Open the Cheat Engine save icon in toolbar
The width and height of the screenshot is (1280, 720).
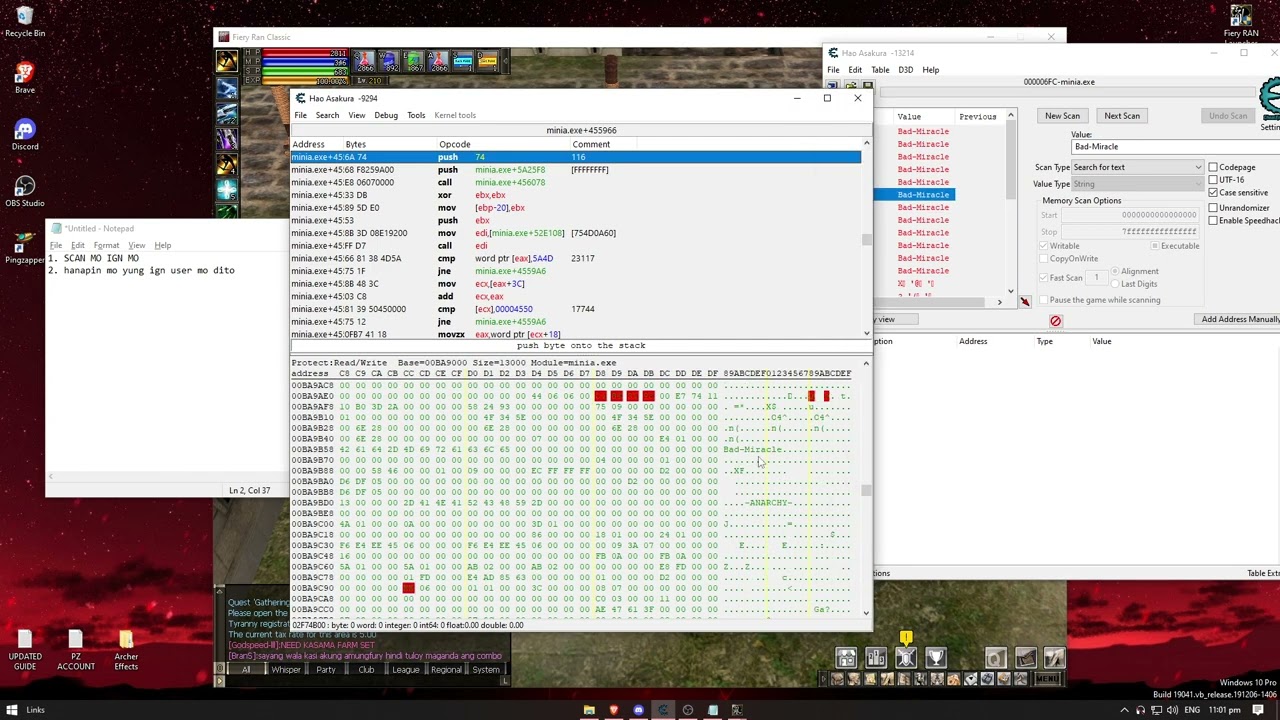(866, 86)
